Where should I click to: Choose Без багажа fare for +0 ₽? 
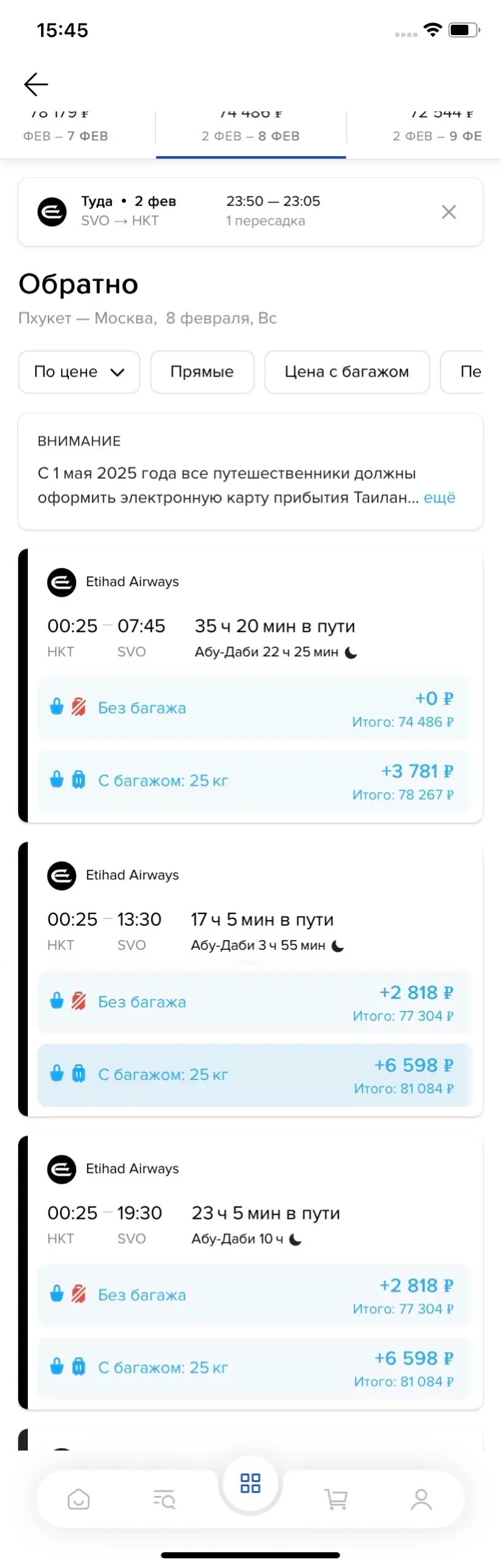pyautogui.click(x=254, y=708)
